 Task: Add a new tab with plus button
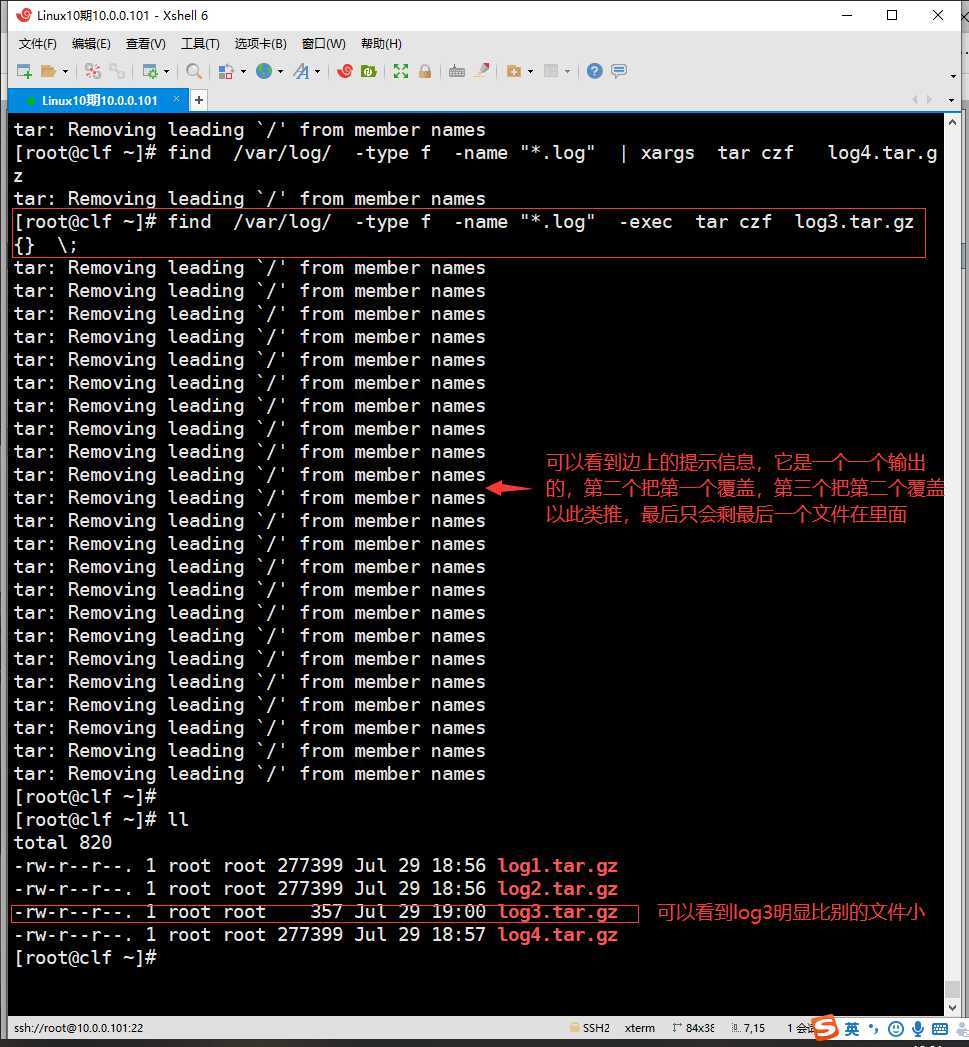click(x=198, y=100)
